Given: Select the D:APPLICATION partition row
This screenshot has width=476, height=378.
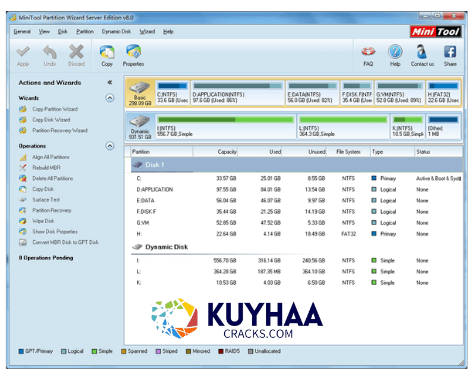Looking at the screenshot, I should point(297,190).
